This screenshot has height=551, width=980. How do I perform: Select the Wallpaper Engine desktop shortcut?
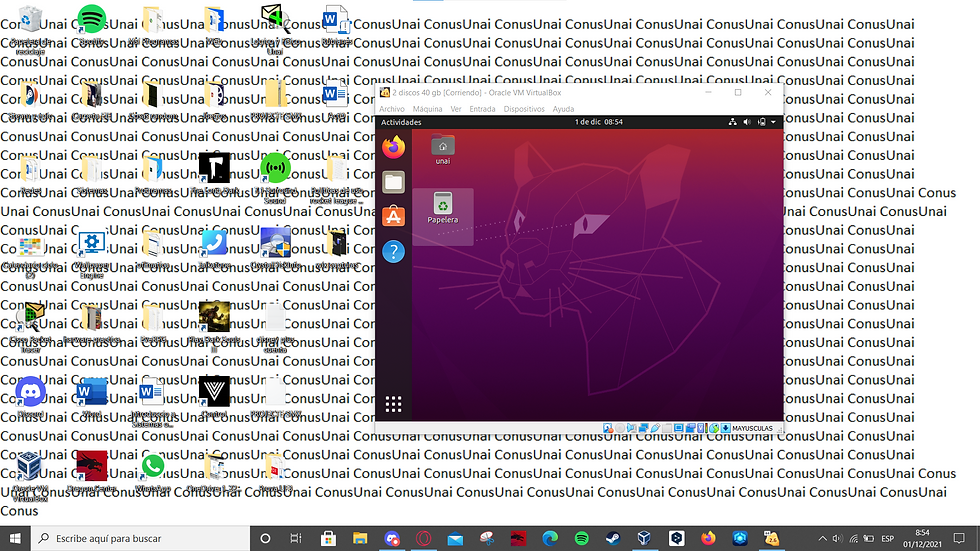click(x=91, y=254)
